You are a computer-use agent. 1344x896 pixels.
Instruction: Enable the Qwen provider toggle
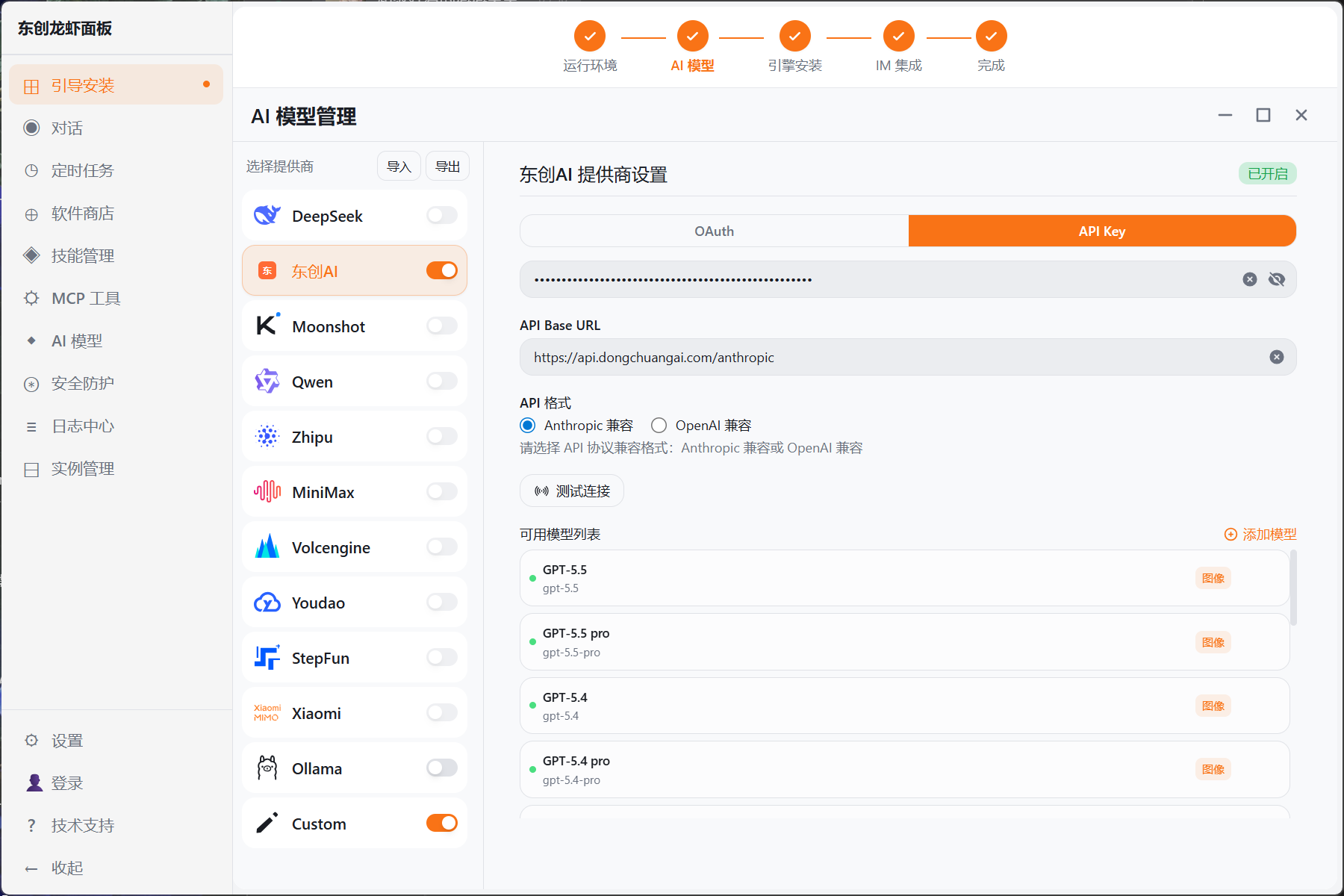(442, 381)
